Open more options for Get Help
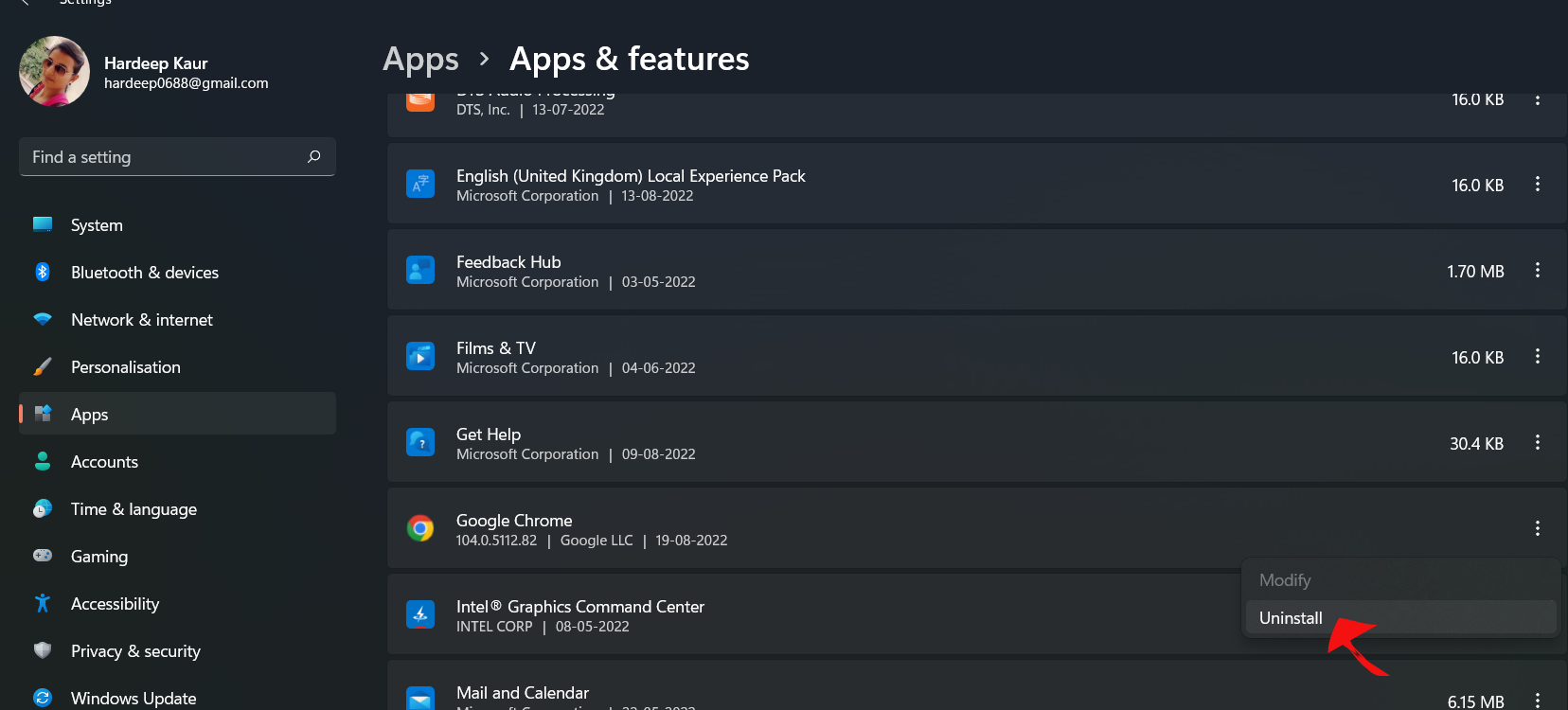1568x710 pixels. 1538,443
